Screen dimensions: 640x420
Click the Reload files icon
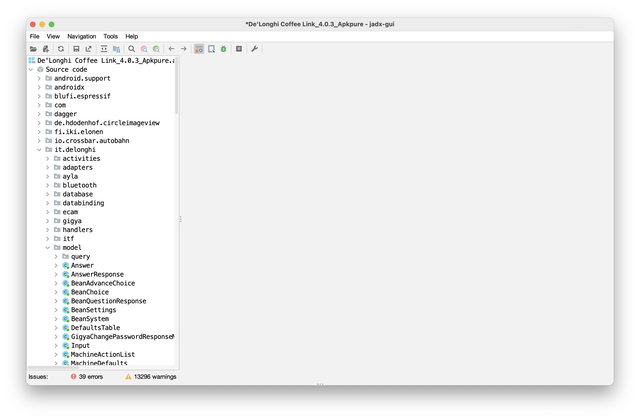[x=61, y=49]
